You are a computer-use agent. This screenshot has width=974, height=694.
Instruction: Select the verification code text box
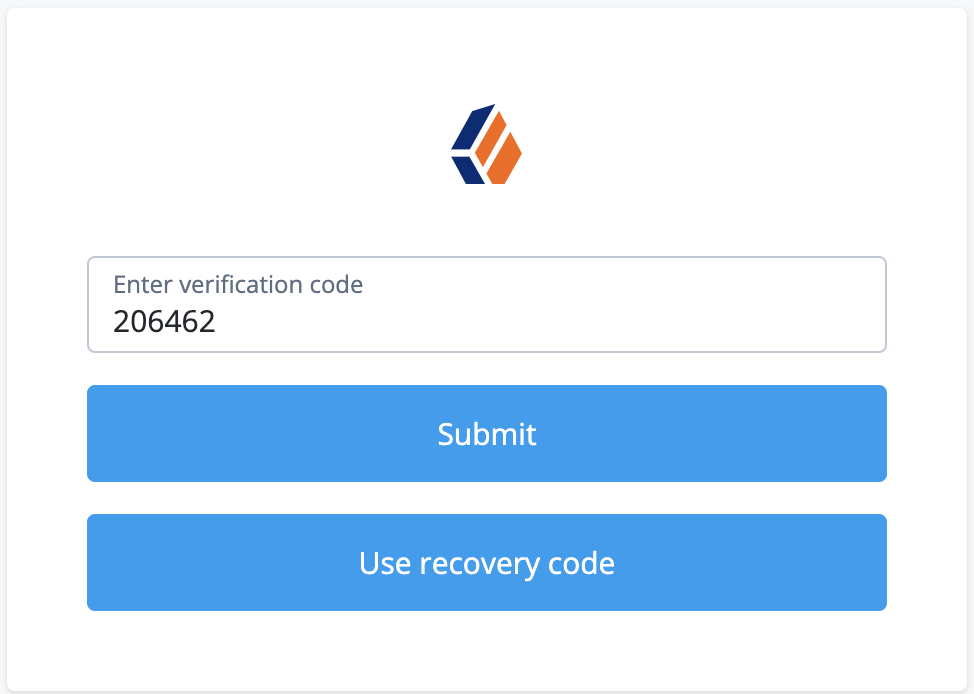click(486, 305)
